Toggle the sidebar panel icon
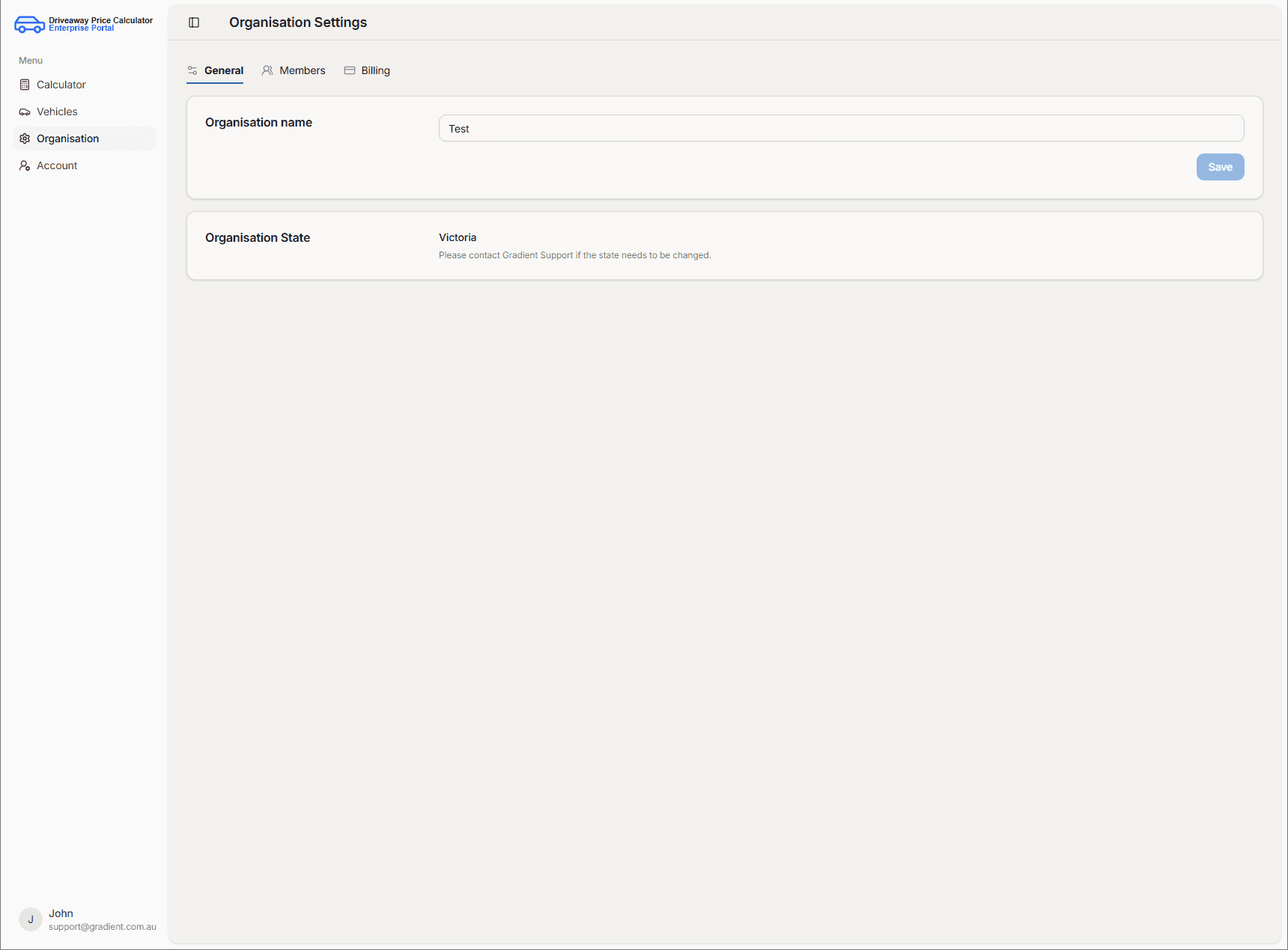The width and height of the screenshot is (1288, 950). pyautogui.click(x=194, y=22)
